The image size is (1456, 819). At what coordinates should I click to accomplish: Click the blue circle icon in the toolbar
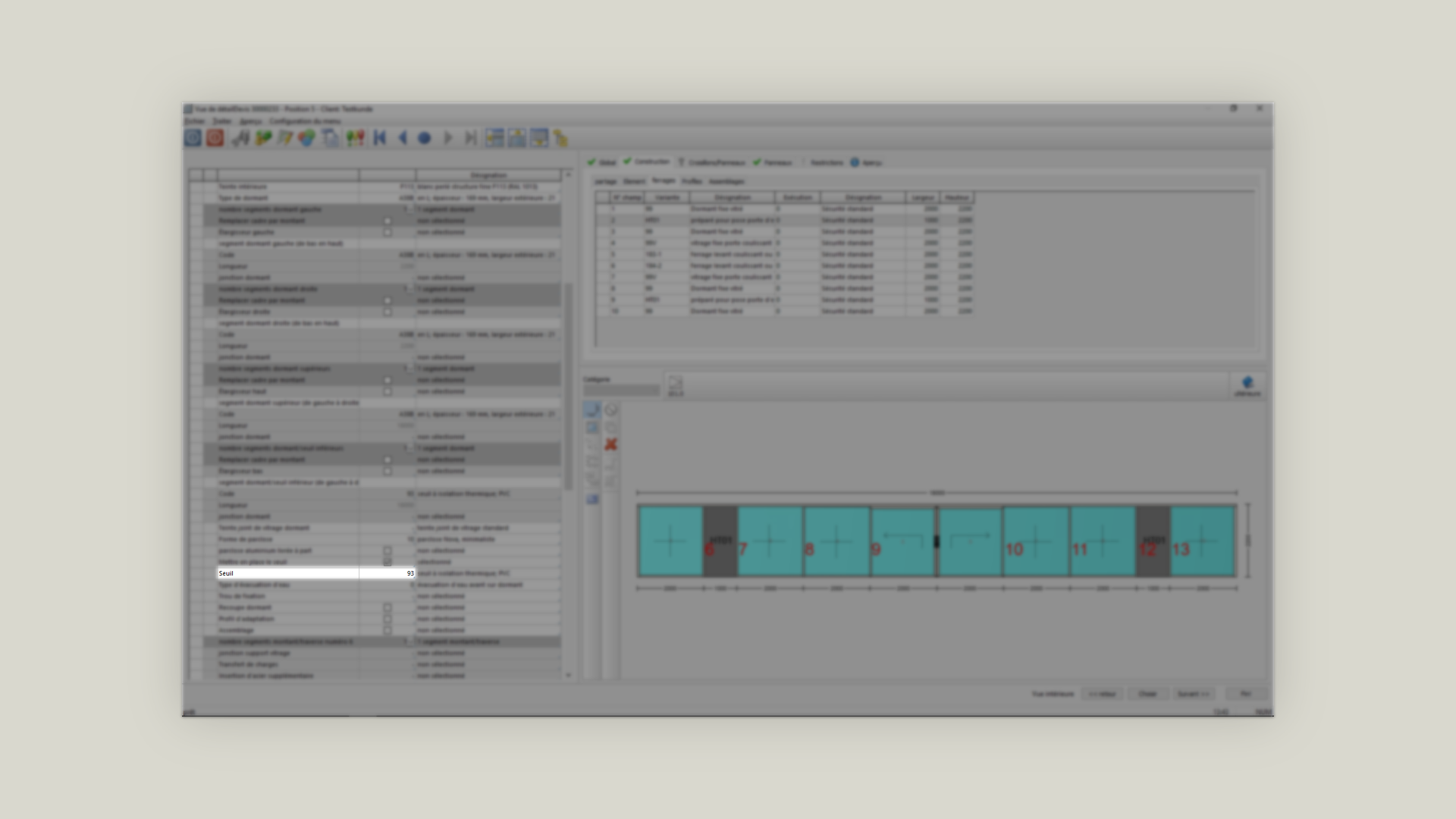(425, 138)
